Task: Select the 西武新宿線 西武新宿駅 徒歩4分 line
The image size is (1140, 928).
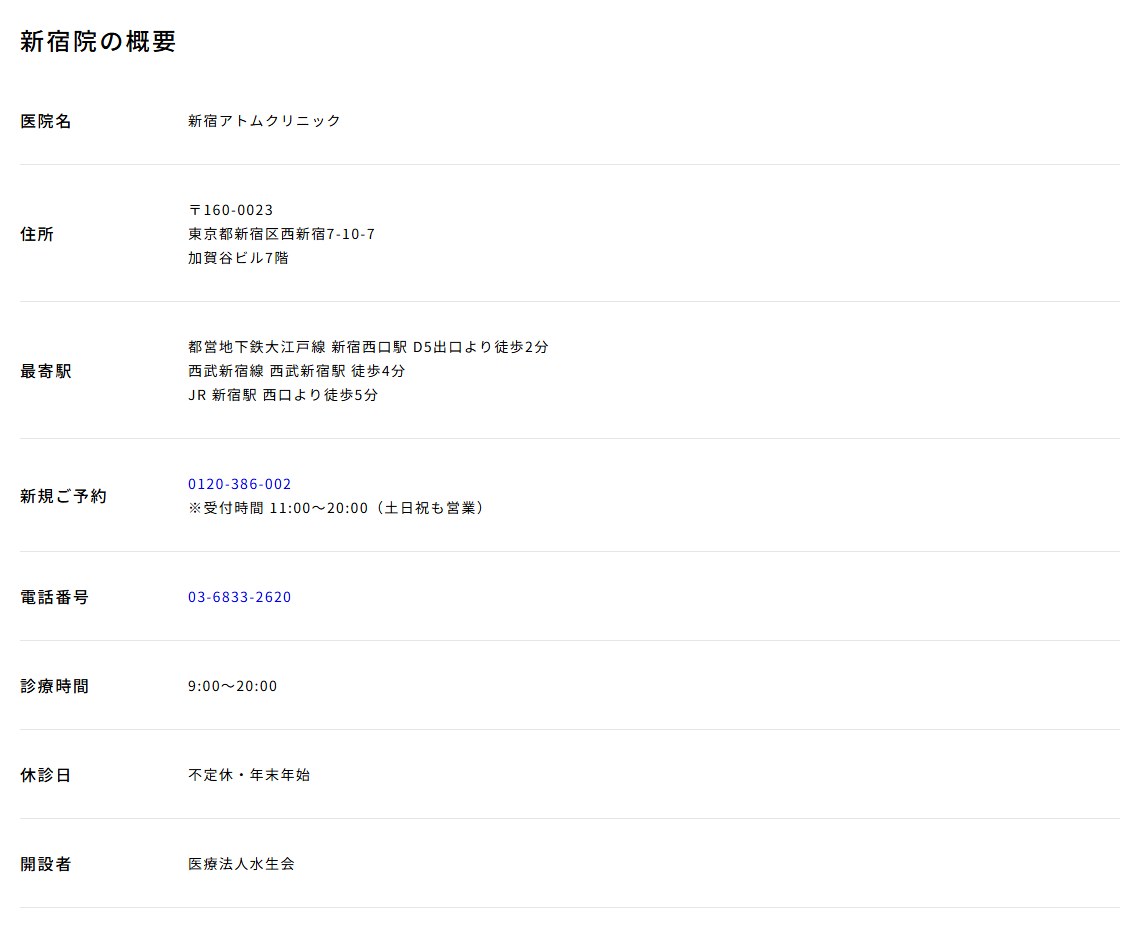Action: pos(296,371)
